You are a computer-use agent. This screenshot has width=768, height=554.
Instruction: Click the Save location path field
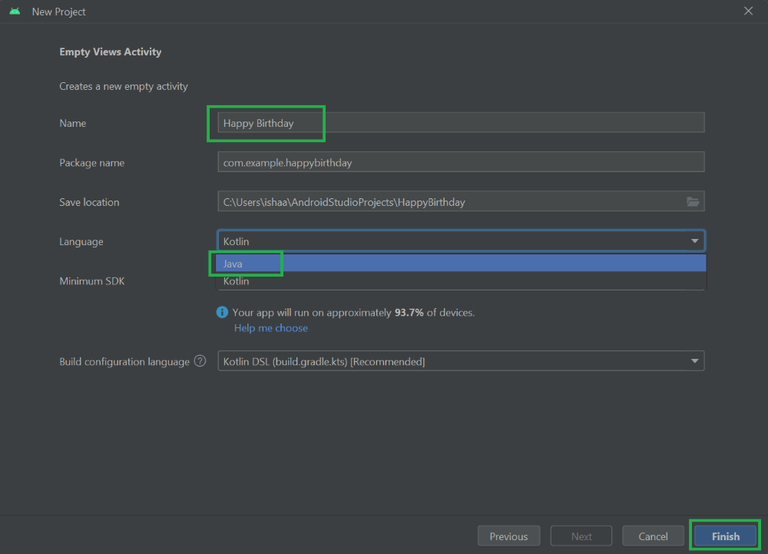(x=450, y=202)
